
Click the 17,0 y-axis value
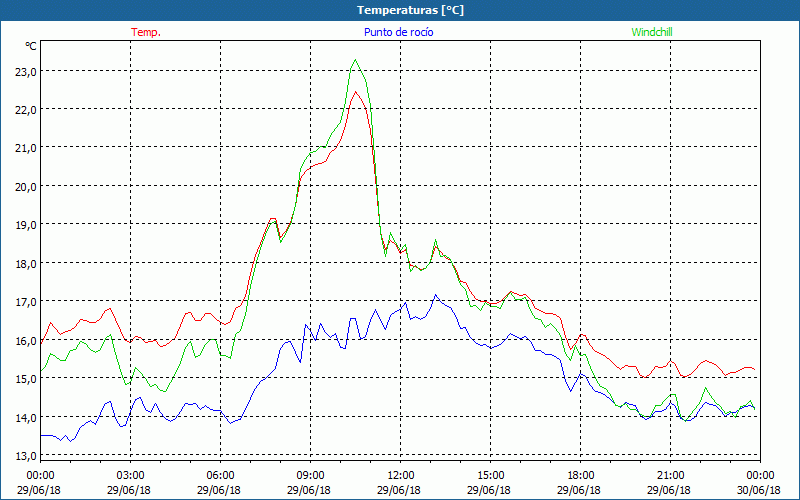click(26, 303)
